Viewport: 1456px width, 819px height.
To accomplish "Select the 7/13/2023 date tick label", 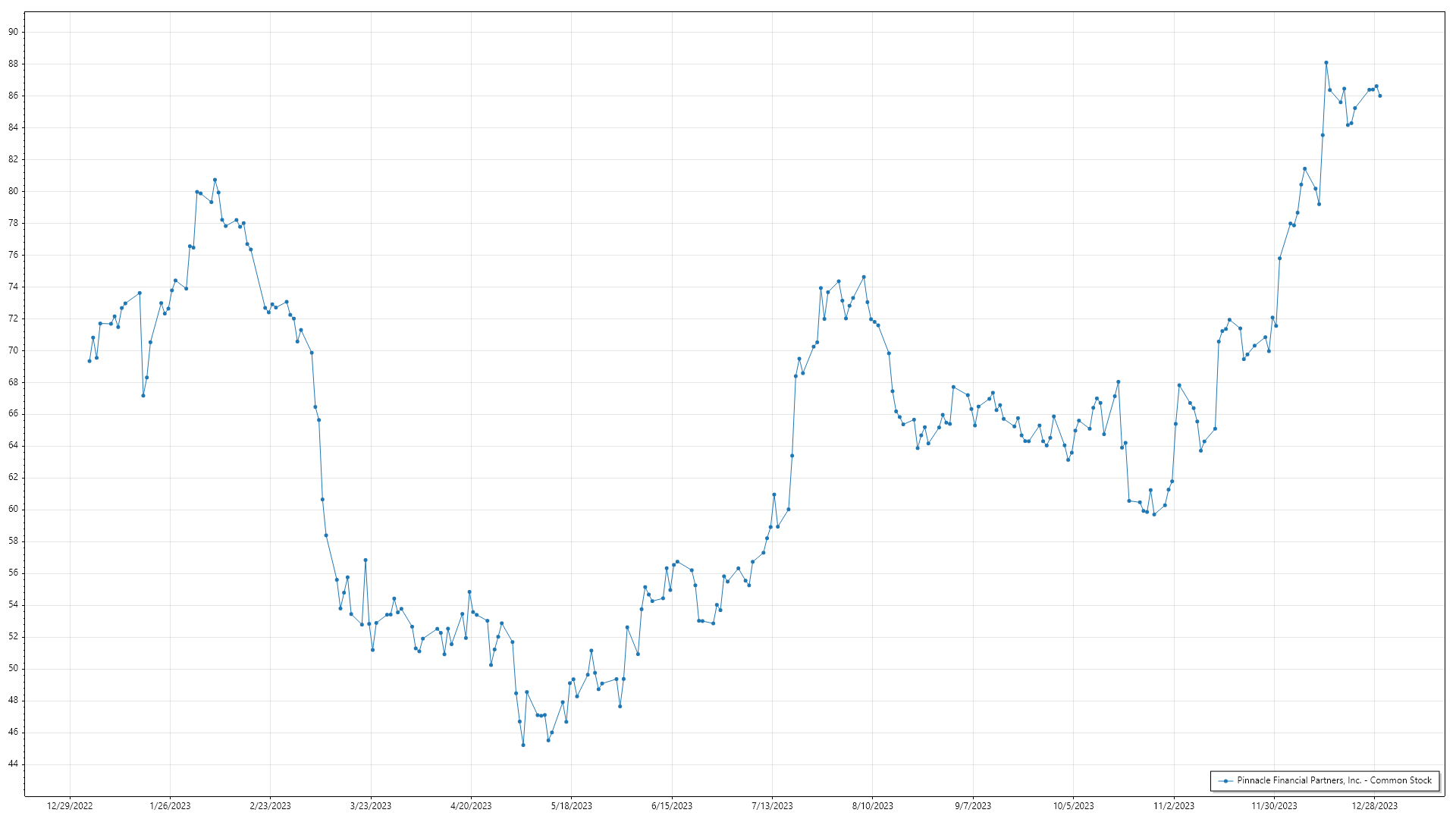I will pos(772,806).
